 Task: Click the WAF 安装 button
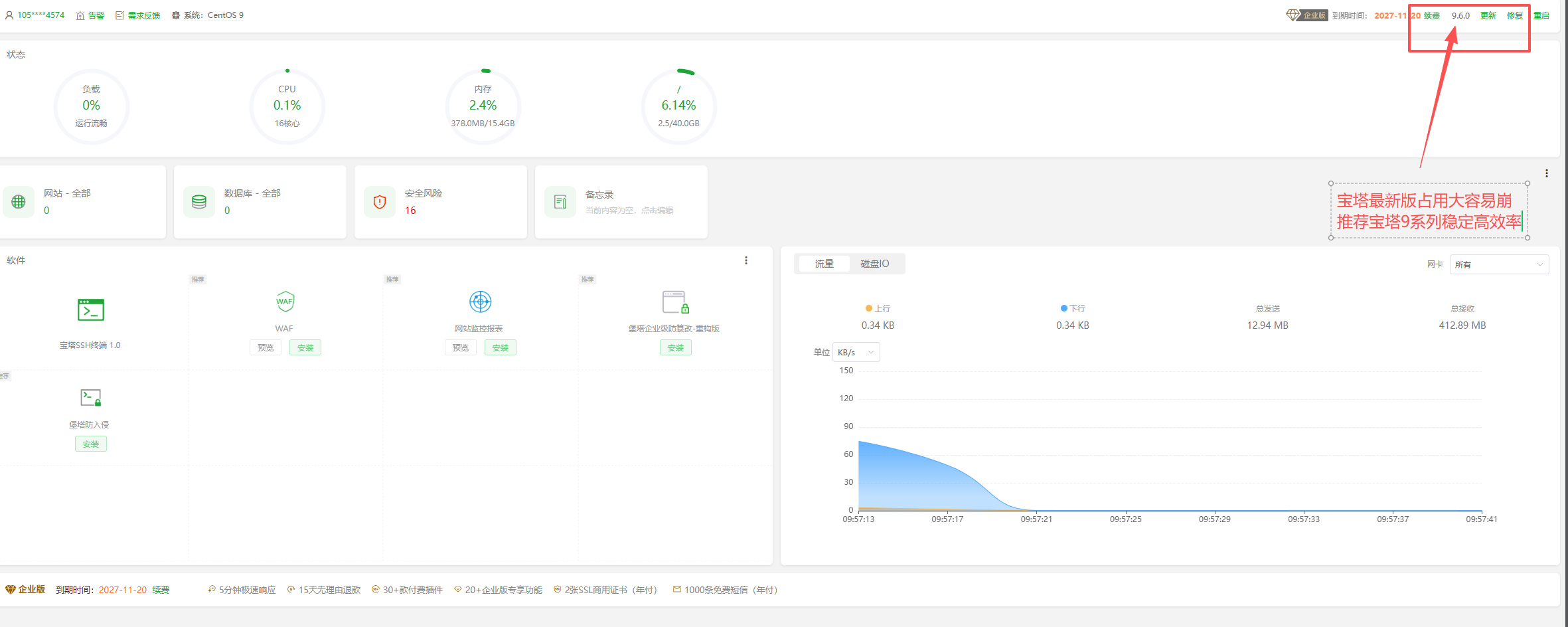pos(305,348)
